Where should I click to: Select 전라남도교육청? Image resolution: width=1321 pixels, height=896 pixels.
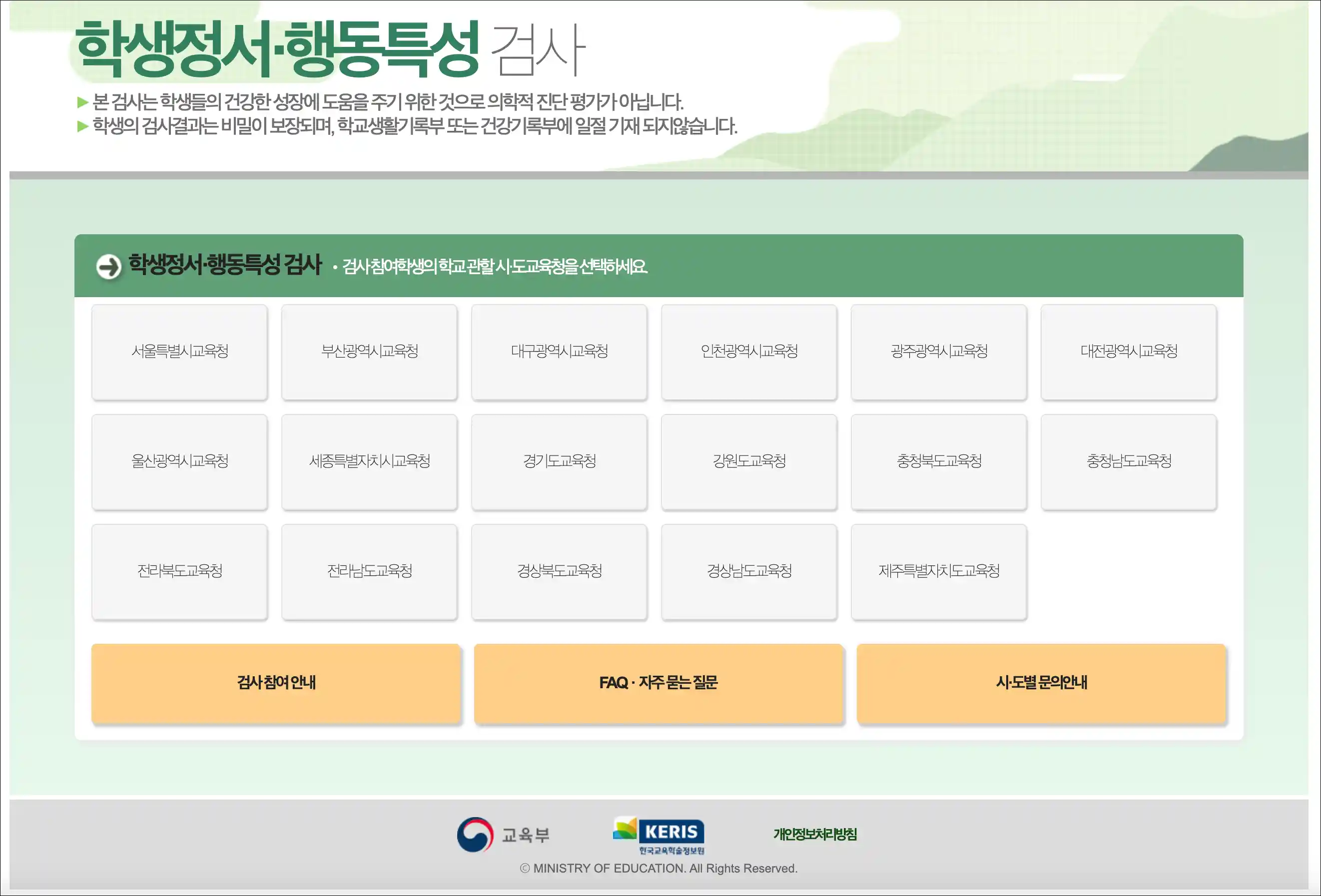point(370,571)
